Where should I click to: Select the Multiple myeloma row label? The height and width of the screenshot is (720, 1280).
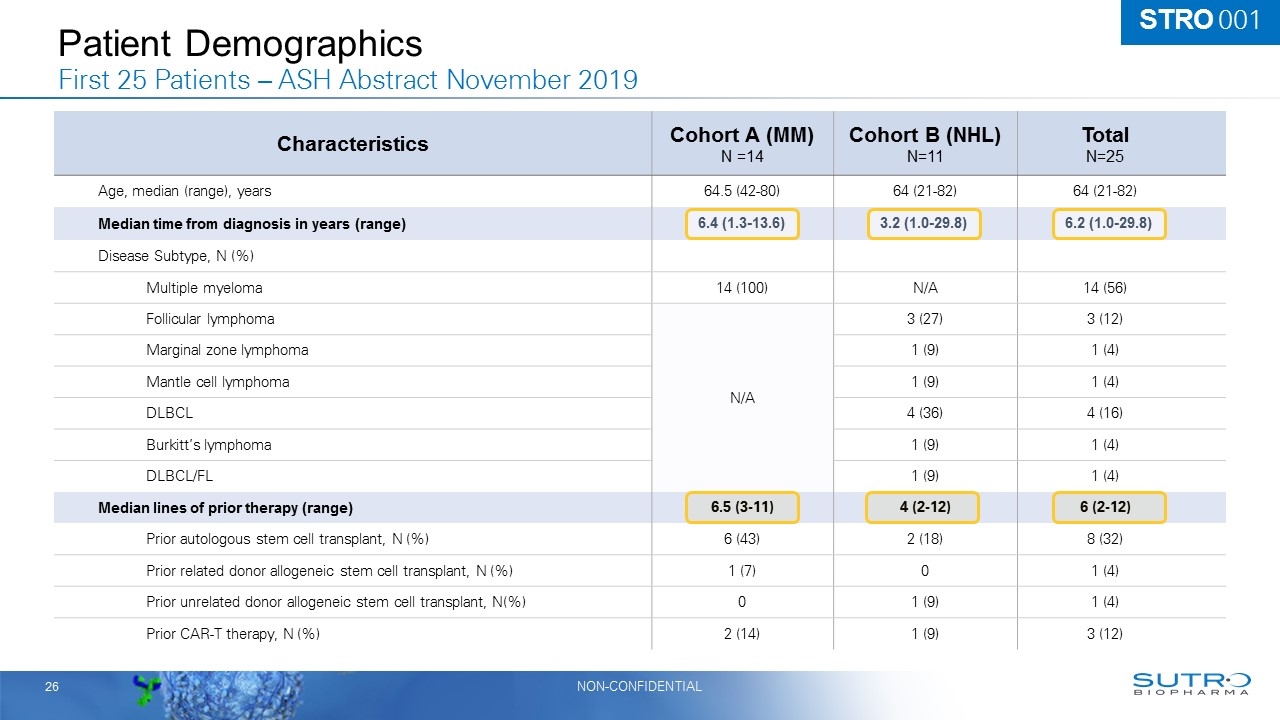(x=204, y=288)
